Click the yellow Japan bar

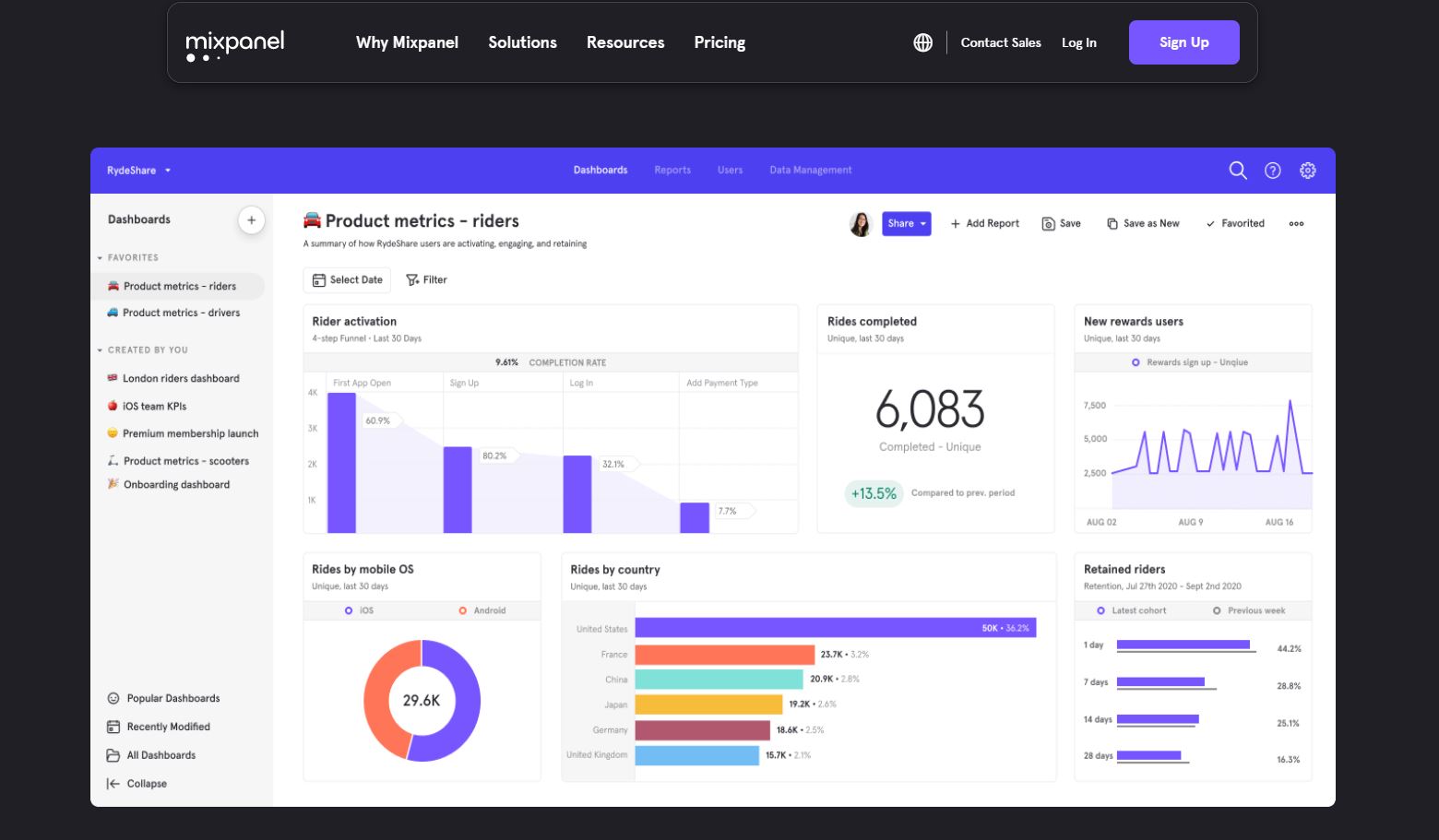708,704
